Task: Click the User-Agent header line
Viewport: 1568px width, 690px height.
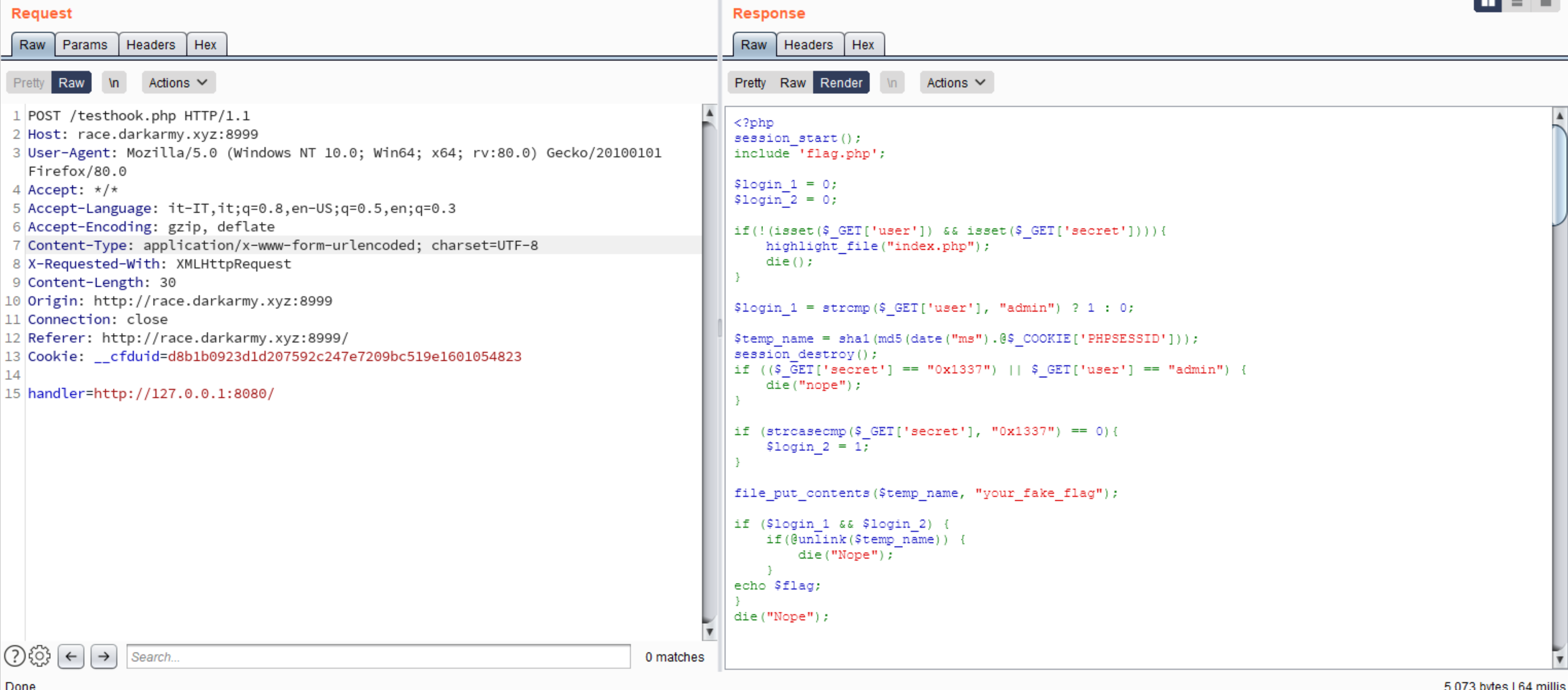Action: (x=344, y=162)
